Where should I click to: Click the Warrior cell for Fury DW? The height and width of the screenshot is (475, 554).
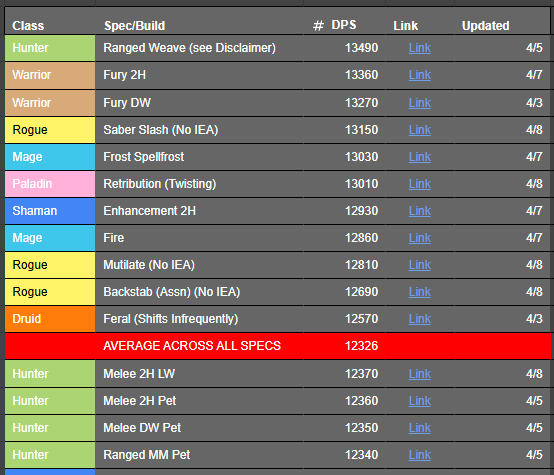(x=50, y=103)
